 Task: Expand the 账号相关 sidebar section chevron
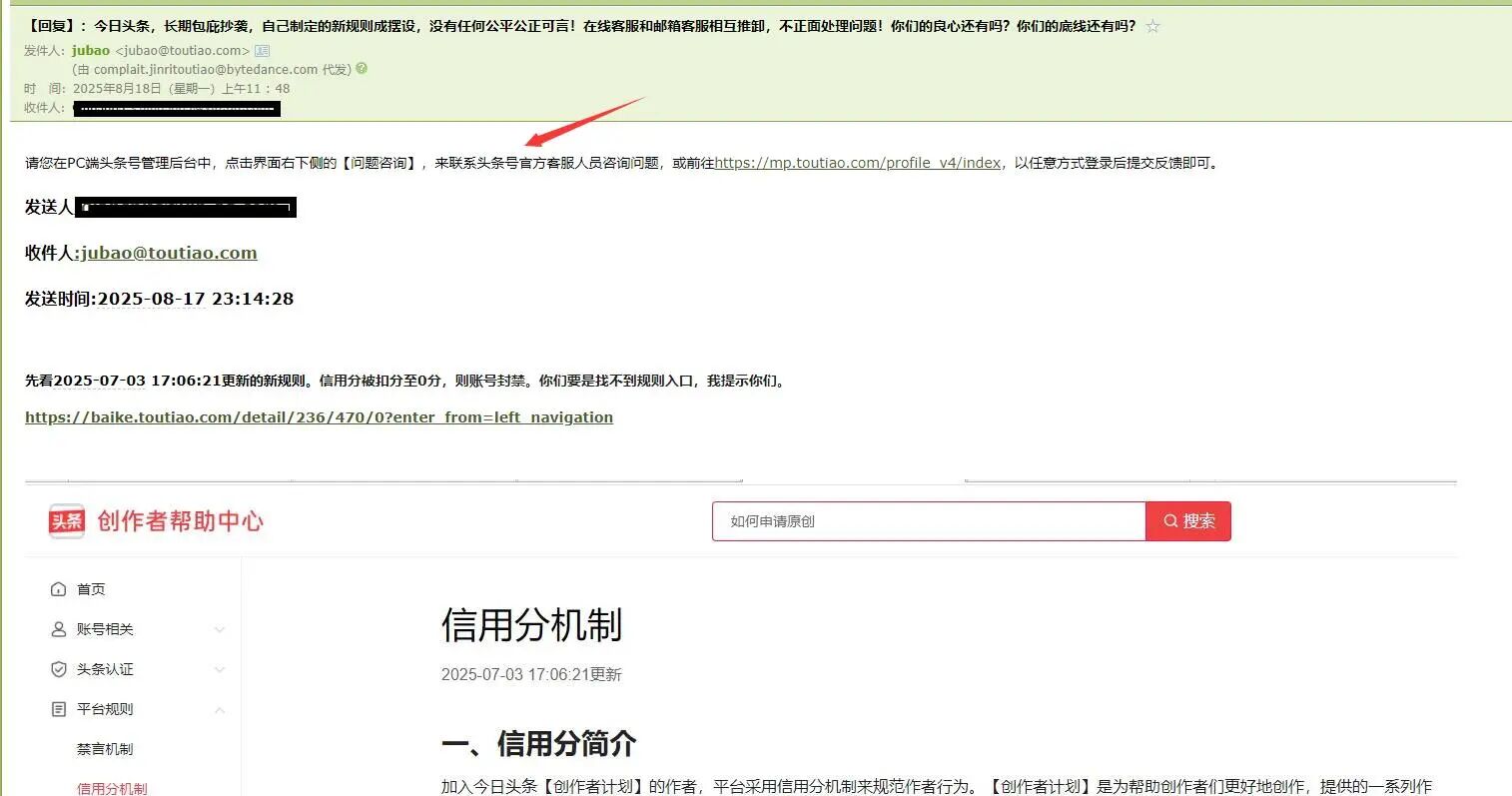[220, 629]
